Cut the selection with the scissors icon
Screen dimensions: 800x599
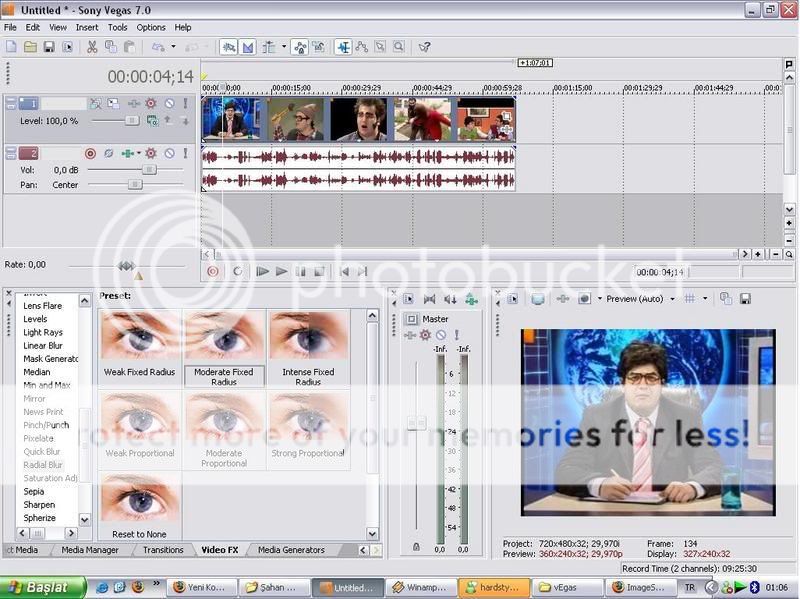tap(92, 47)
